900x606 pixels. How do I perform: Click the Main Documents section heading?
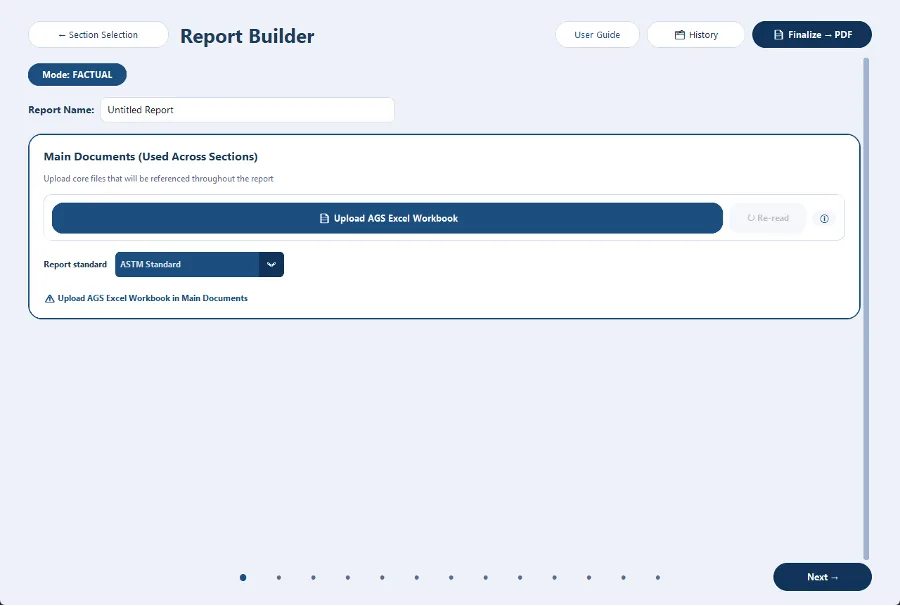tap(150, 157)
